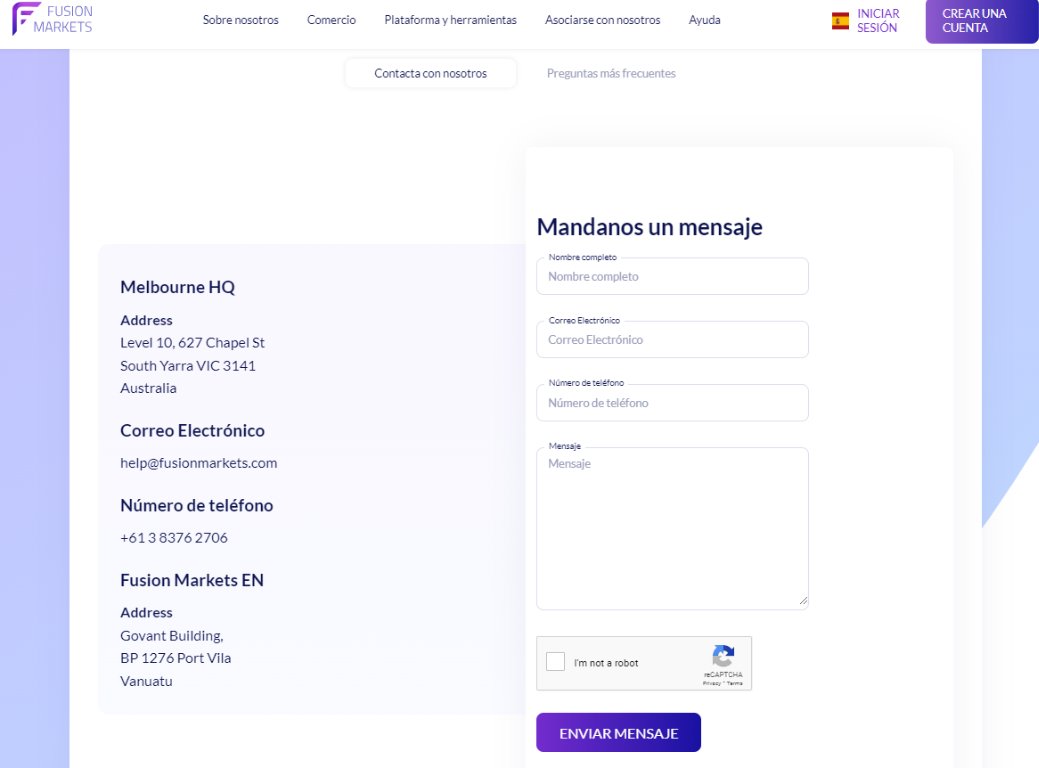Select the "Contacta con nosotros" tab

coord(430,72)
